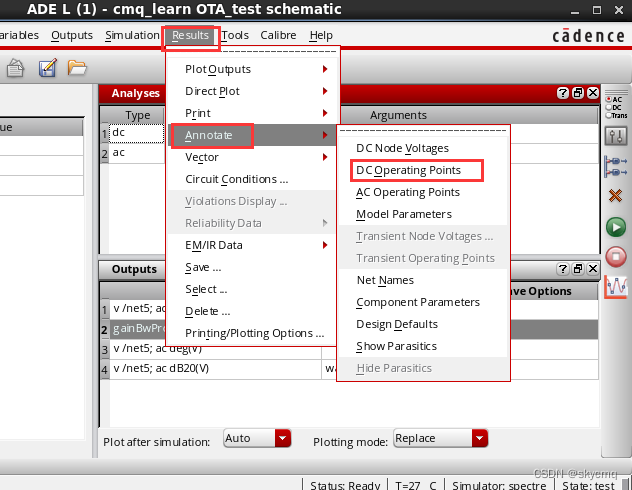Expand the Print submenu

[252, 113]
